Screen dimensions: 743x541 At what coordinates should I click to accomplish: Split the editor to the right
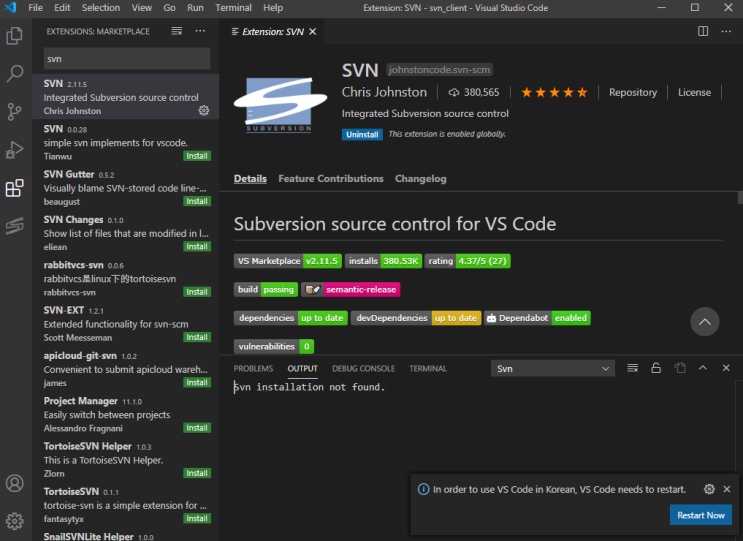pos(703,31)
